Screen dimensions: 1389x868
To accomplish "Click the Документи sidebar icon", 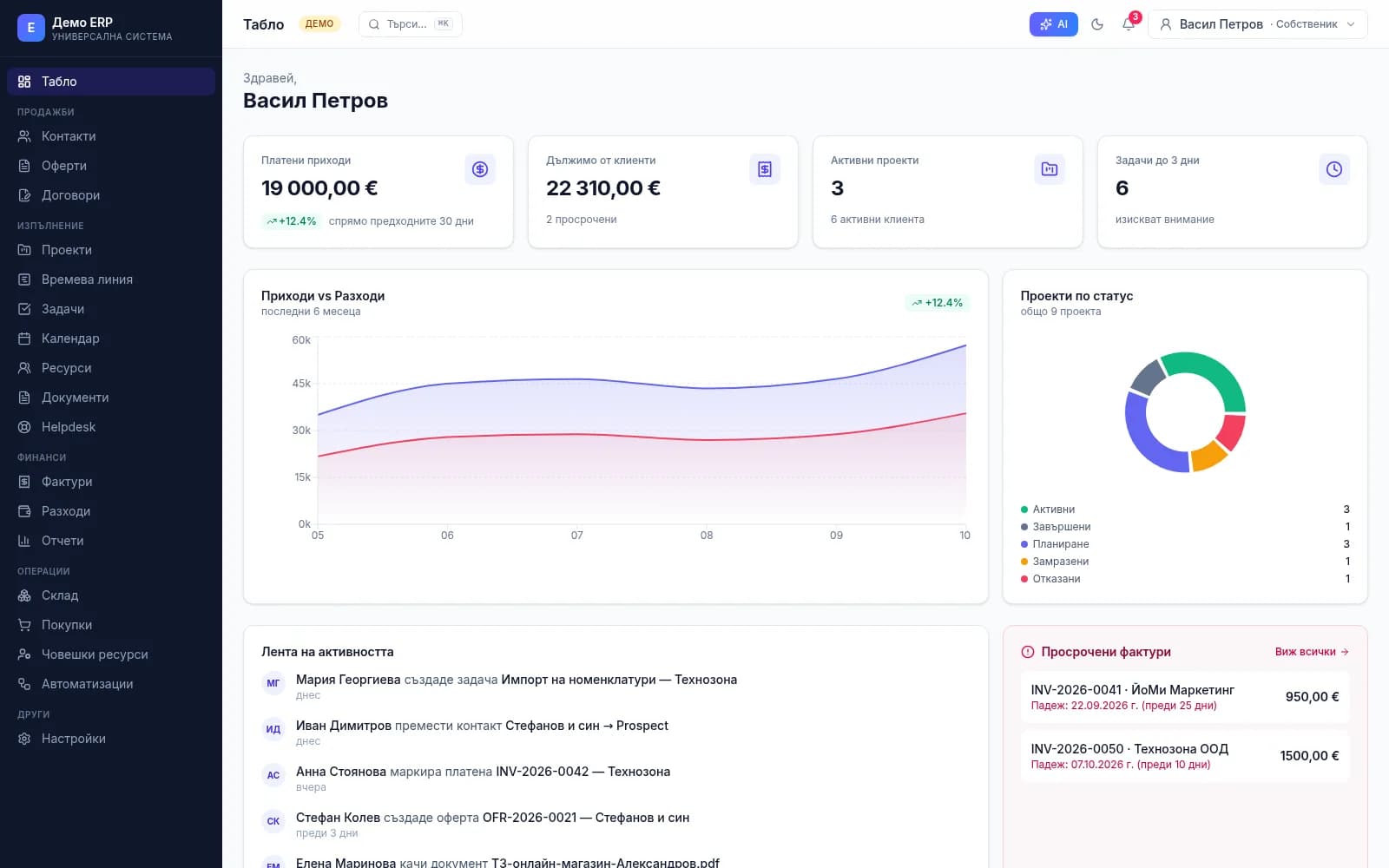I will point(24,398).
